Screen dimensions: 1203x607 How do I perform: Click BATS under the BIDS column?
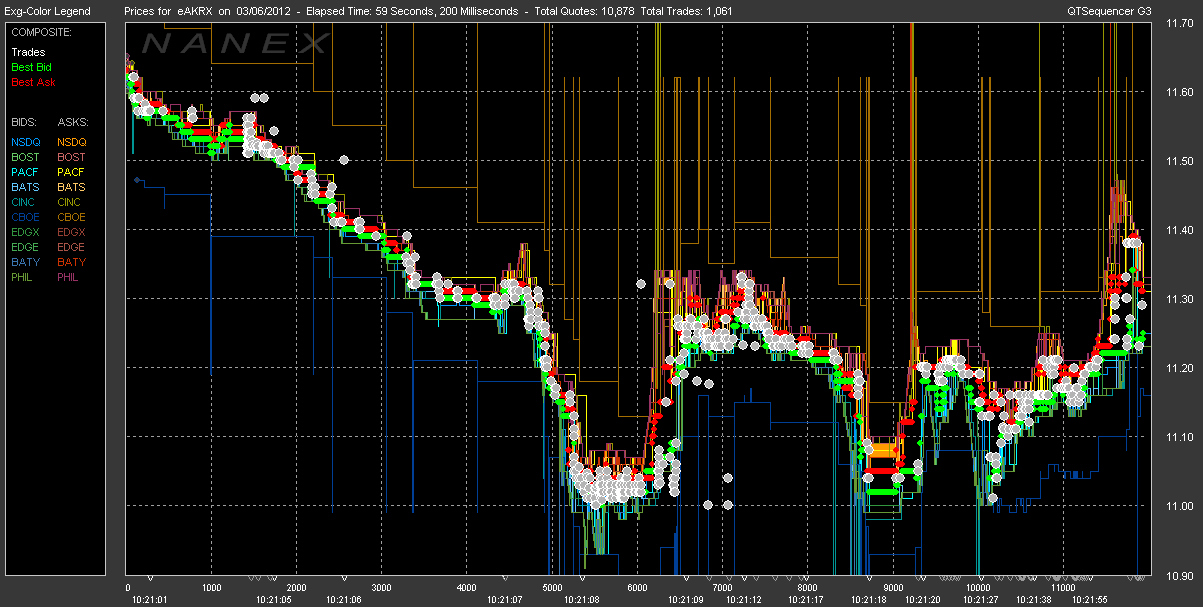pyautogui.click(x=25, y=187)
